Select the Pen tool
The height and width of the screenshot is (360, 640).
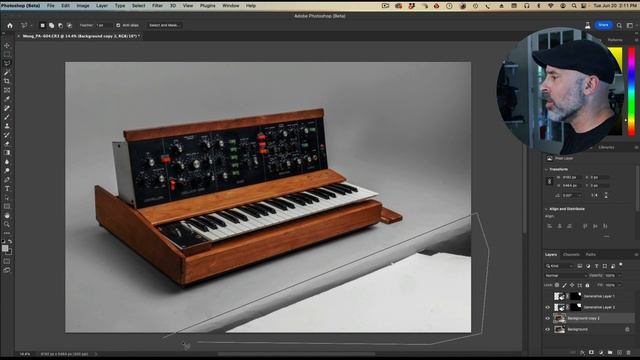click(x=7, y=180)
